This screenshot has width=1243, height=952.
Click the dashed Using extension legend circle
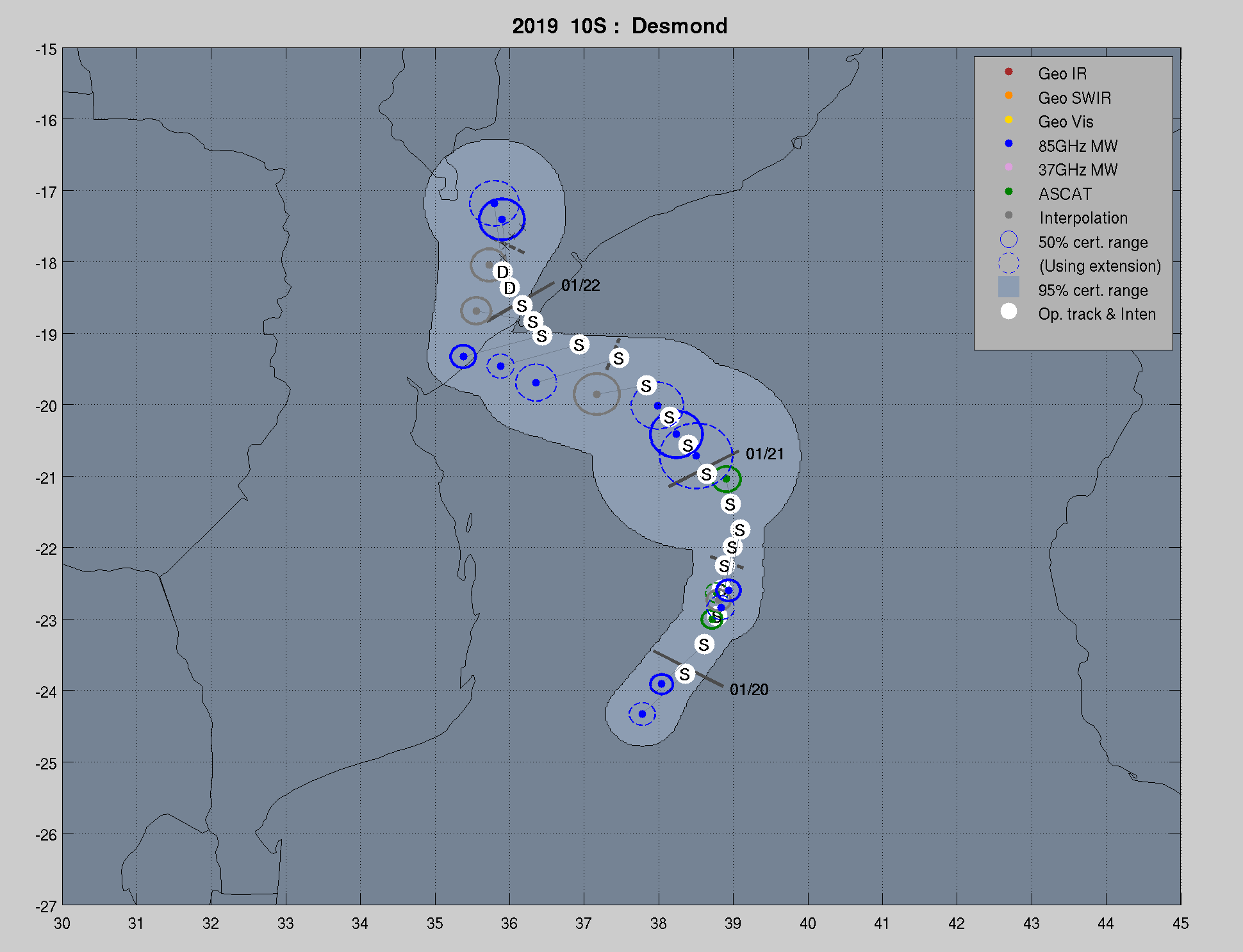[1008, 263]
